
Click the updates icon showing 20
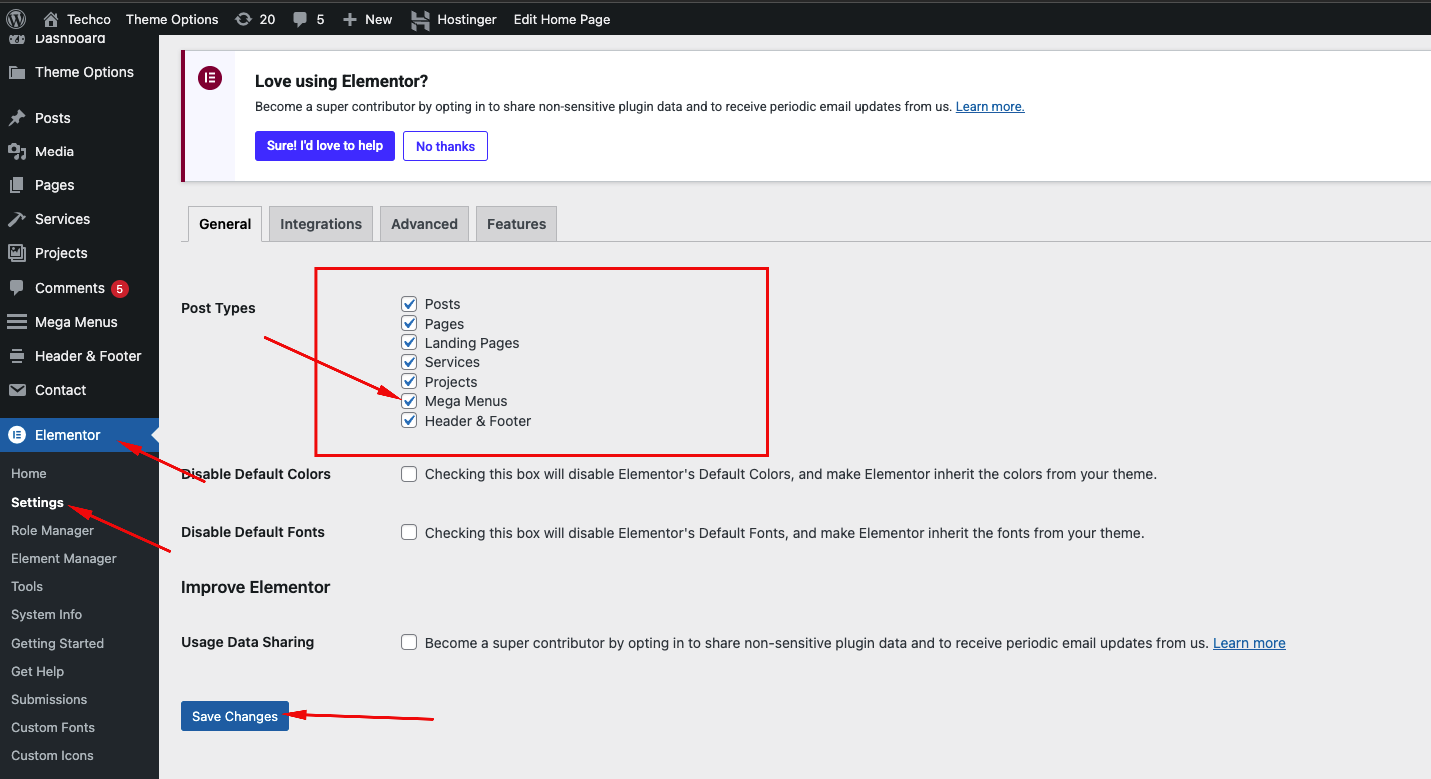click(x=243, y=19)
